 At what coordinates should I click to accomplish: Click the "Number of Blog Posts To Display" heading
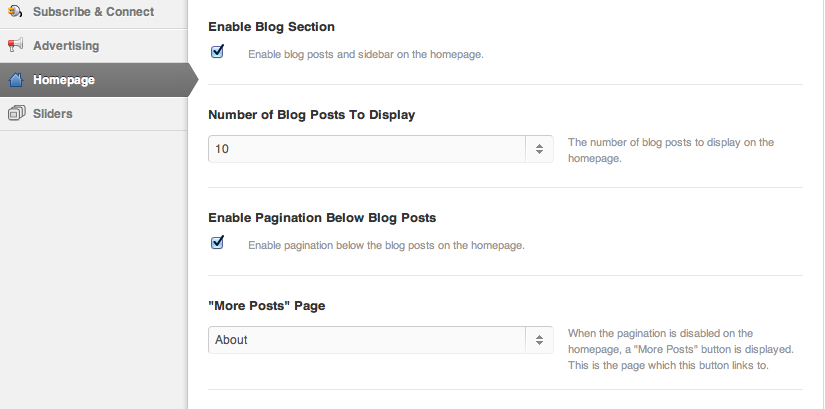click(311, 114)
